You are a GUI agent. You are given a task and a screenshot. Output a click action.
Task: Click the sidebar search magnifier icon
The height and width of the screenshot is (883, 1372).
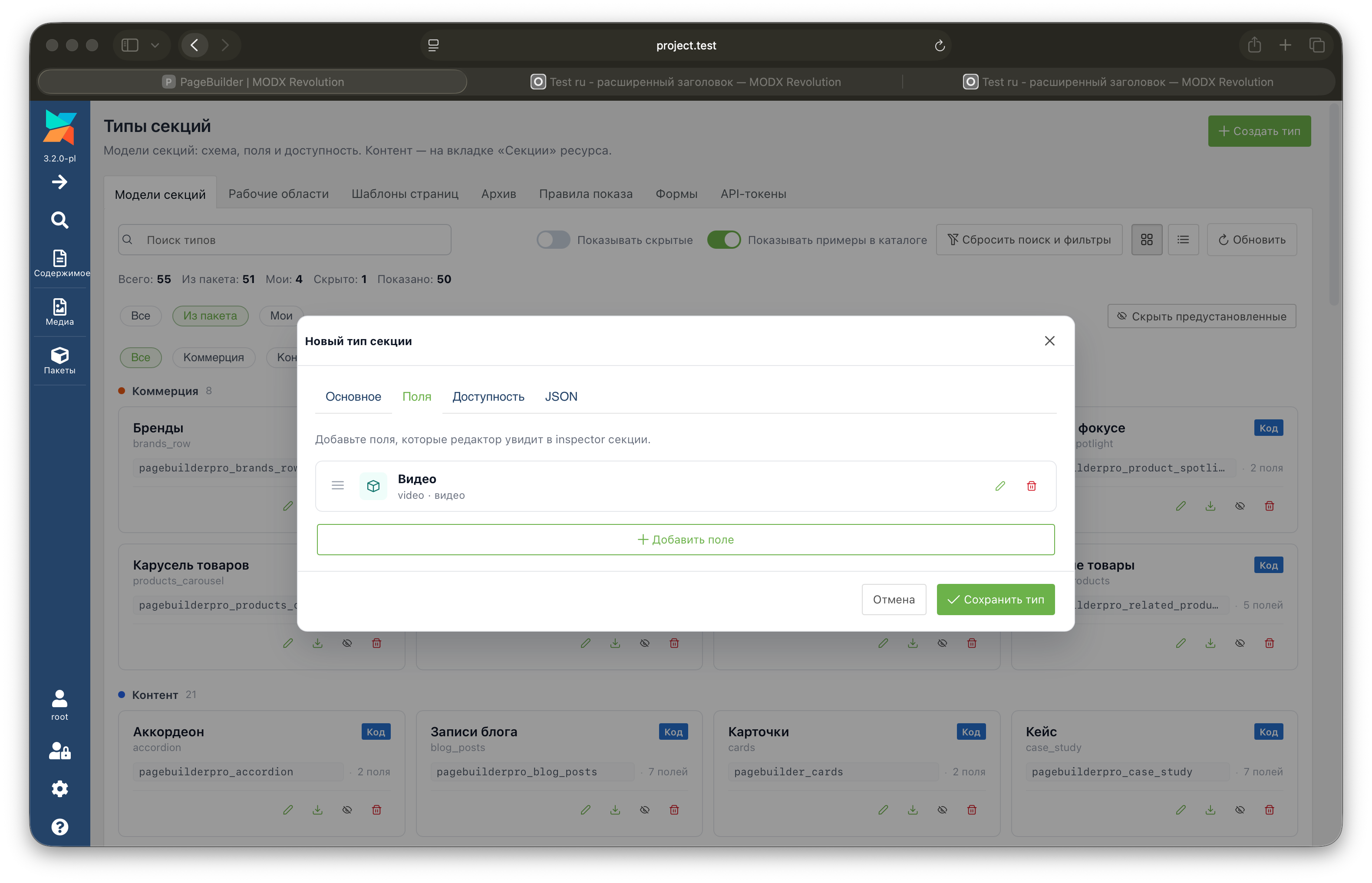59,220
